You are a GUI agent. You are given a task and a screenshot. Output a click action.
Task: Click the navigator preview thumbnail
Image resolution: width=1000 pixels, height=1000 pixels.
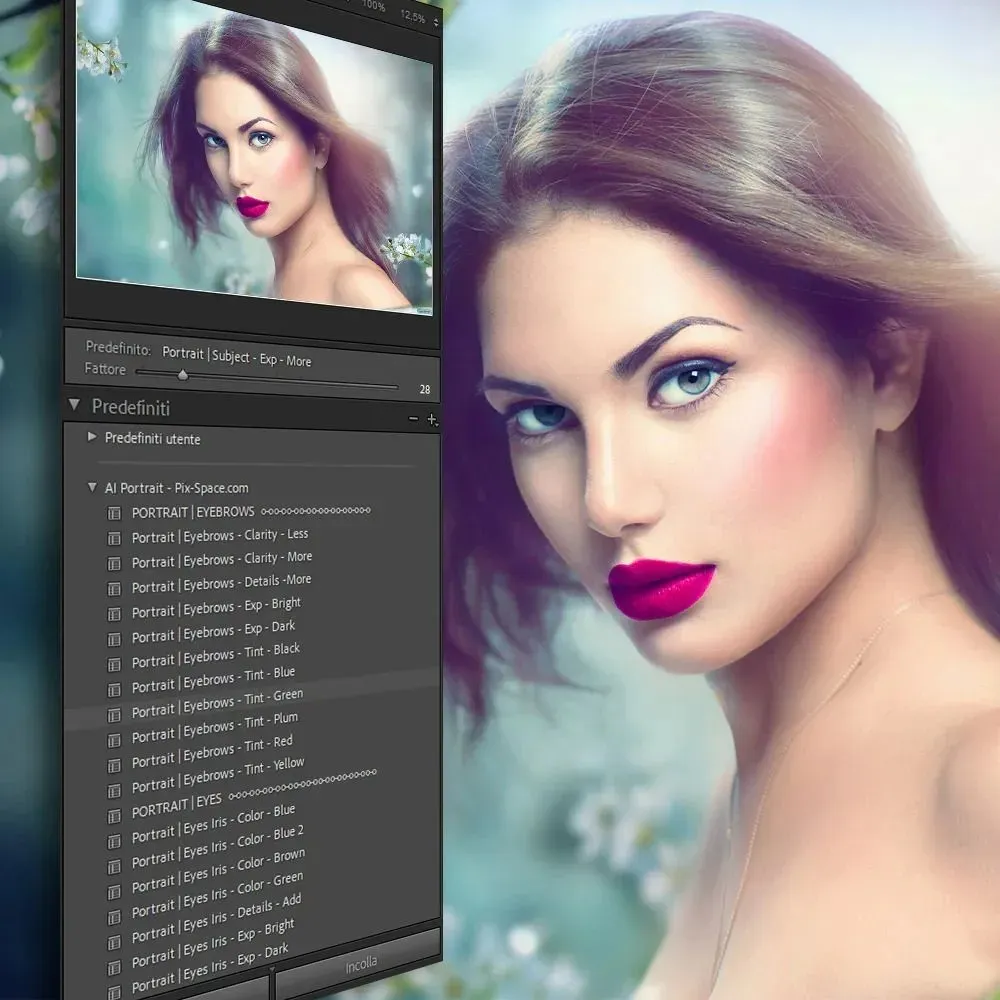point(254,160)
